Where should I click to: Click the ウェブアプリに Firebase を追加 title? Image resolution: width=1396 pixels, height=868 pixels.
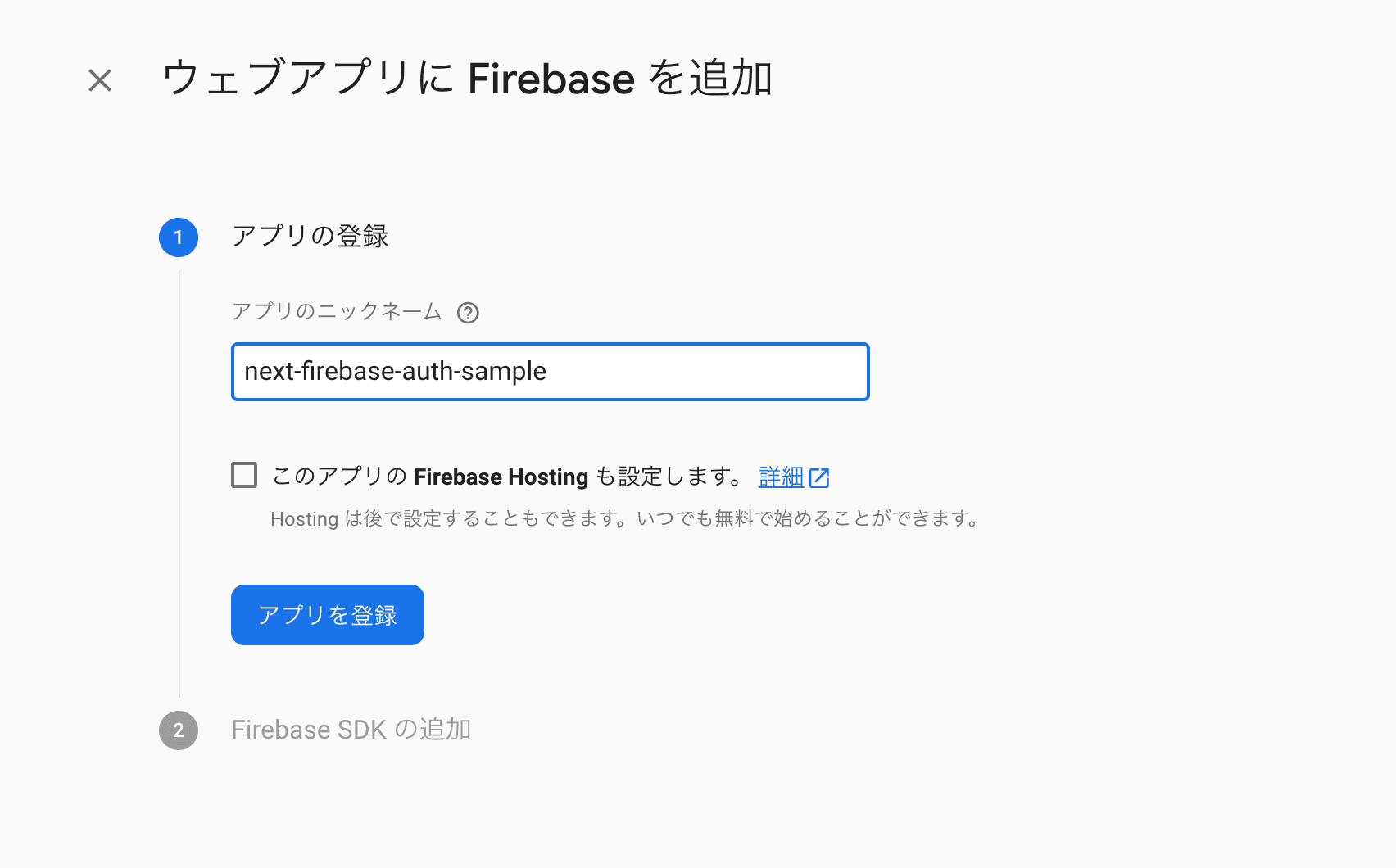(x=467, y=79)
